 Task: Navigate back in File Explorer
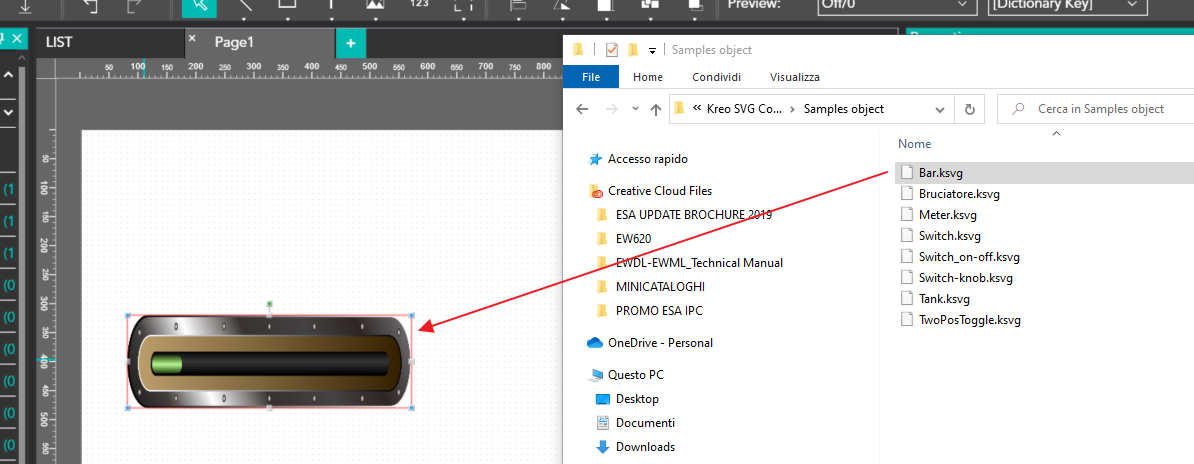(x=581, y=109)
